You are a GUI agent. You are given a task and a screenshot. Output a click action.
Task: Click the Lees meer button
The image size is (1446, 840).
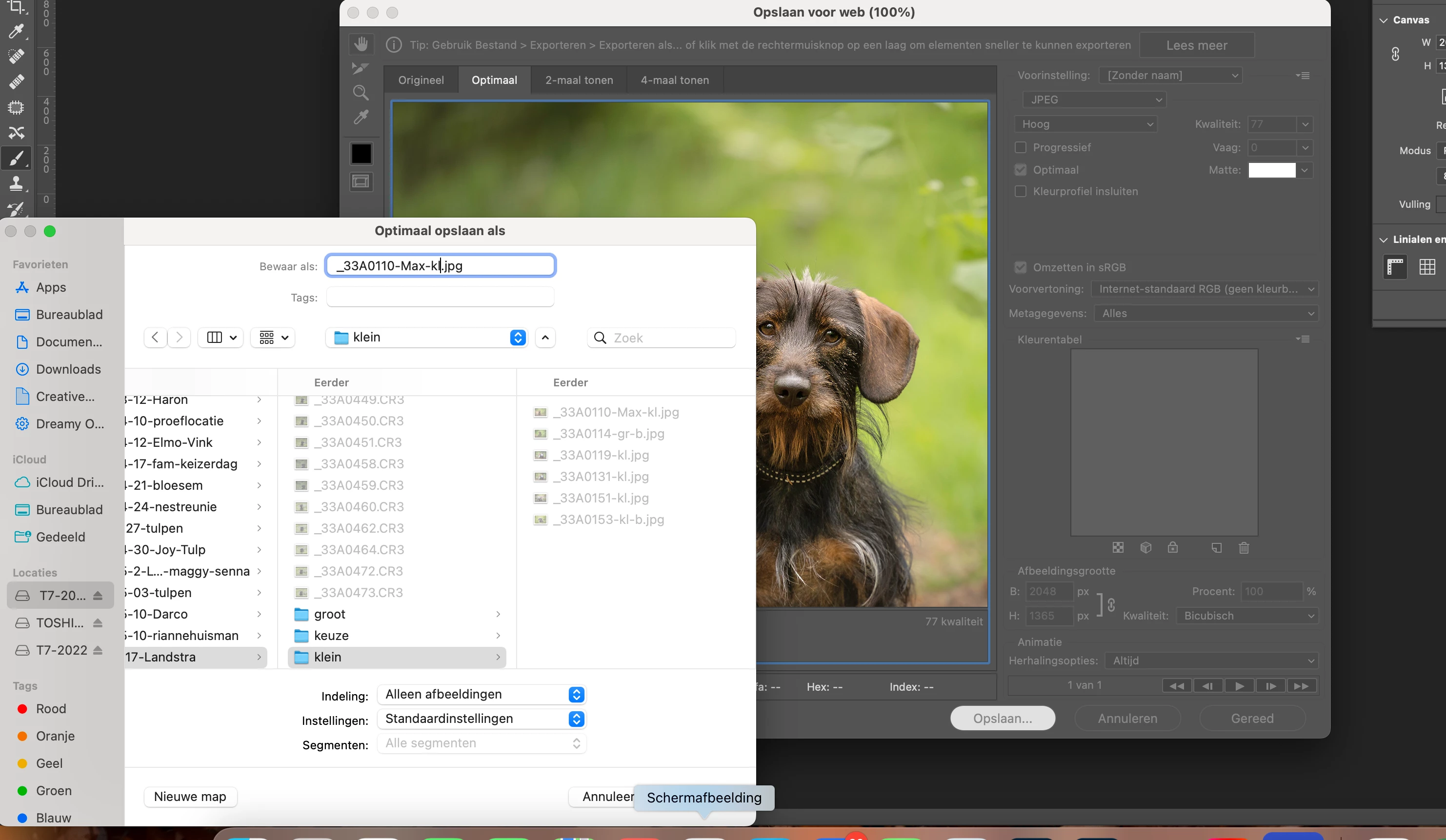coord(1196,45)
